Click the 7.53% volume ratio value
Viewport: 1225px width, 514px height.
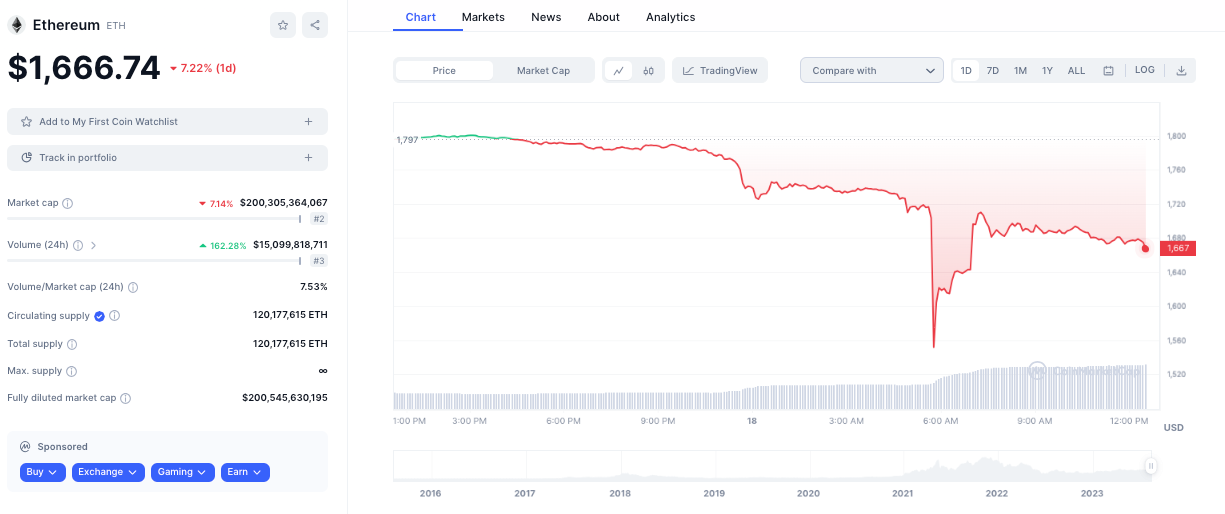tap(314, 287)
